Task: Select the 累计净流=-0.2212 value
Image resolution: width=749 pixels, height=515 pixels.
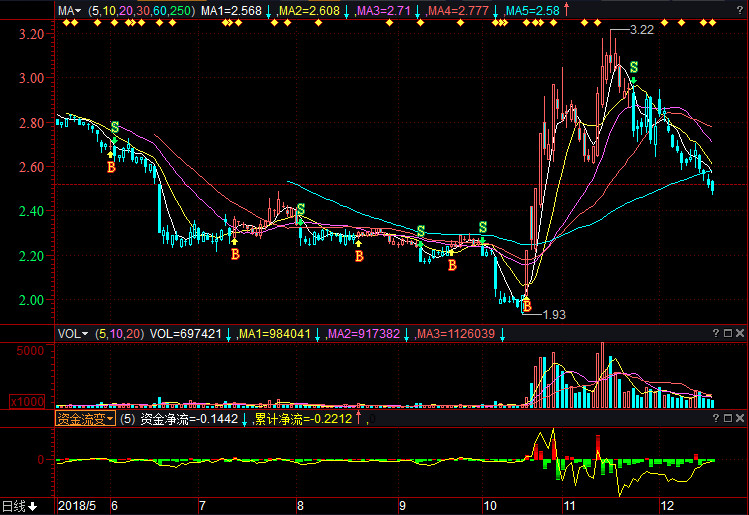Action: click(303, 419)
